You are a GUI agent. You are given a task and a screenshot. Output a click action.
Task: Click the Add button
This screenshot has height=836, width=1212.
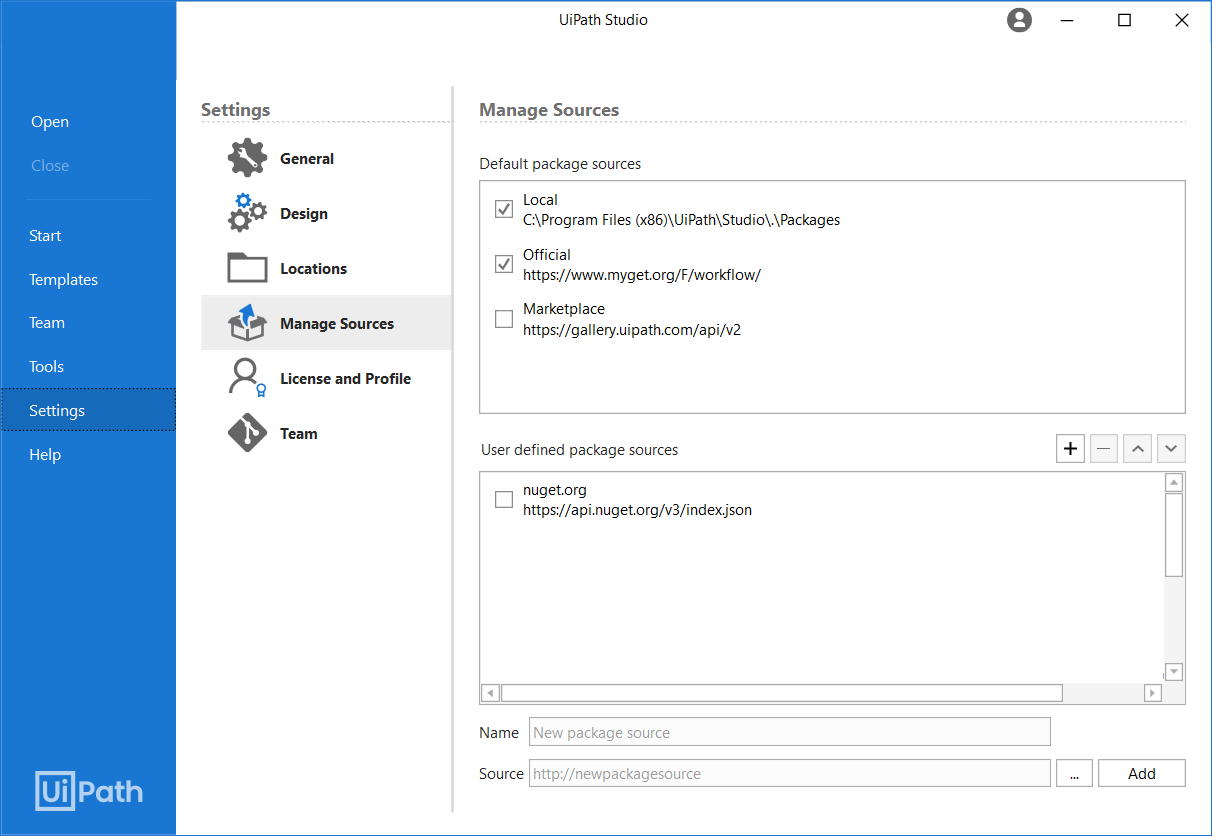1142,773
